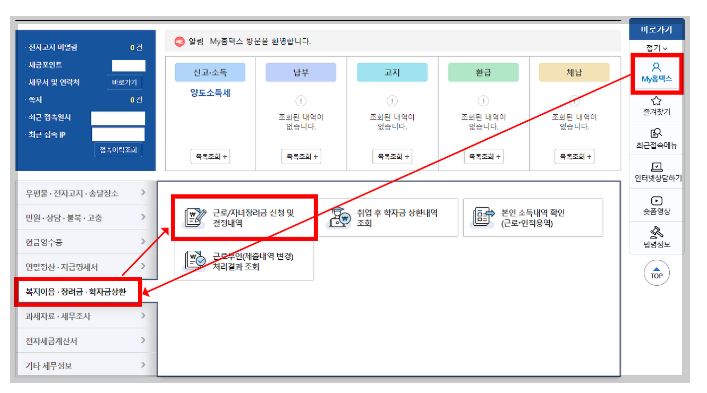
Task: Click 목록조회 + under 환급
Action: click(x=484, y=156)
